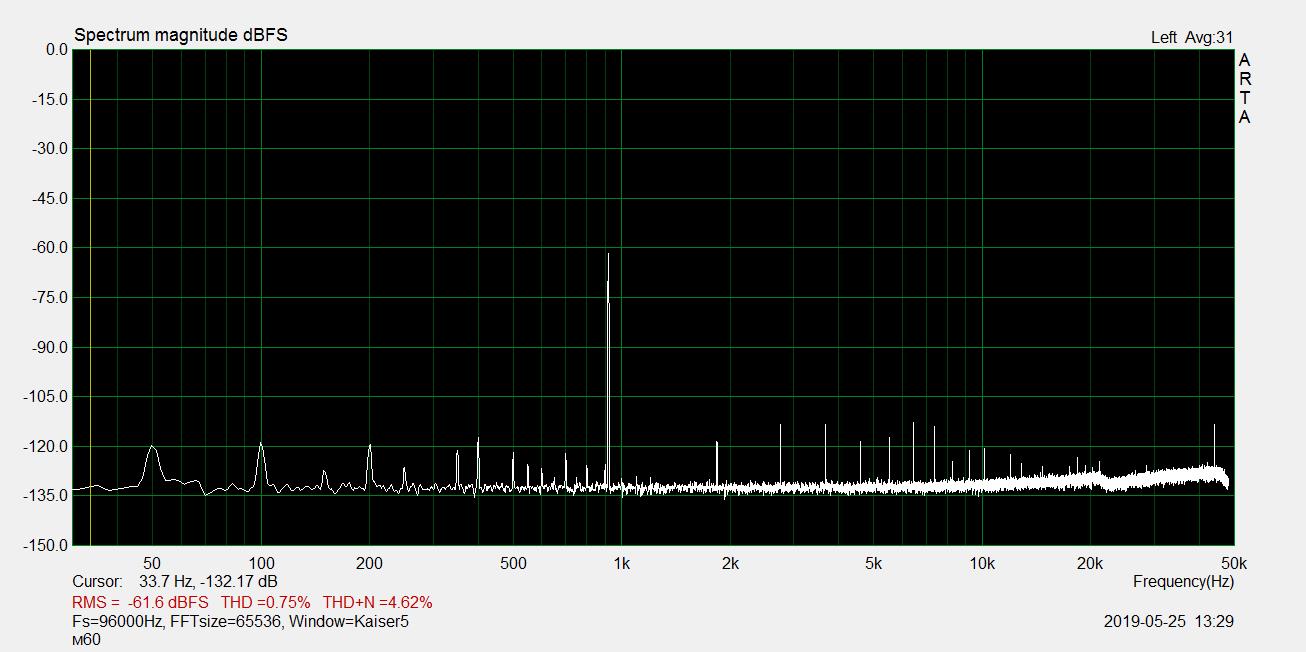Image resolution: width=1306 pixels, height=652 pixels.
Task: Click the timestamp '2019-05-25 13:29'
Action: (1168, 621)
